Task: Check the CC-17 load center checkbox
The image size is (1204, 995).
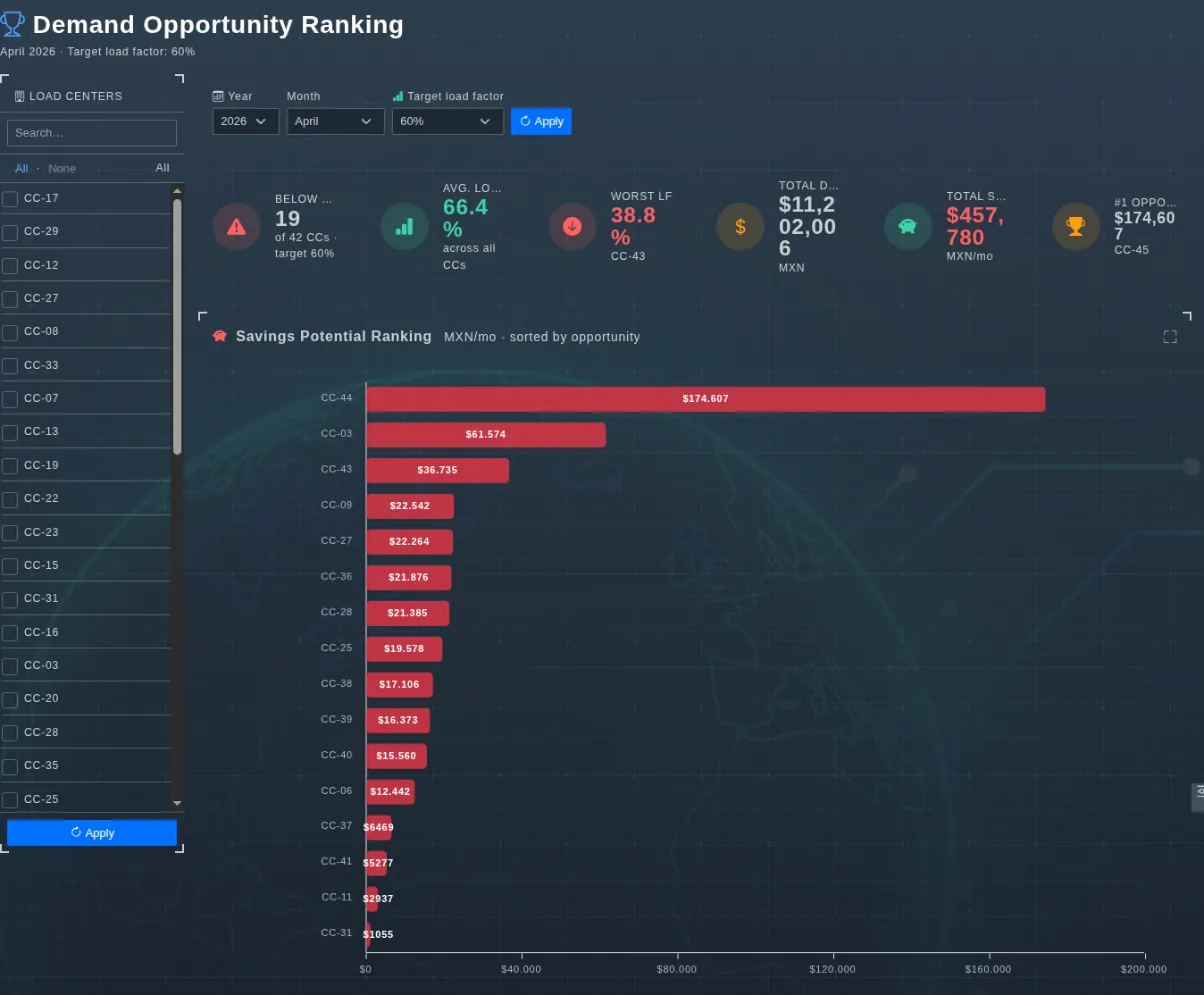Action: (10, 199)
